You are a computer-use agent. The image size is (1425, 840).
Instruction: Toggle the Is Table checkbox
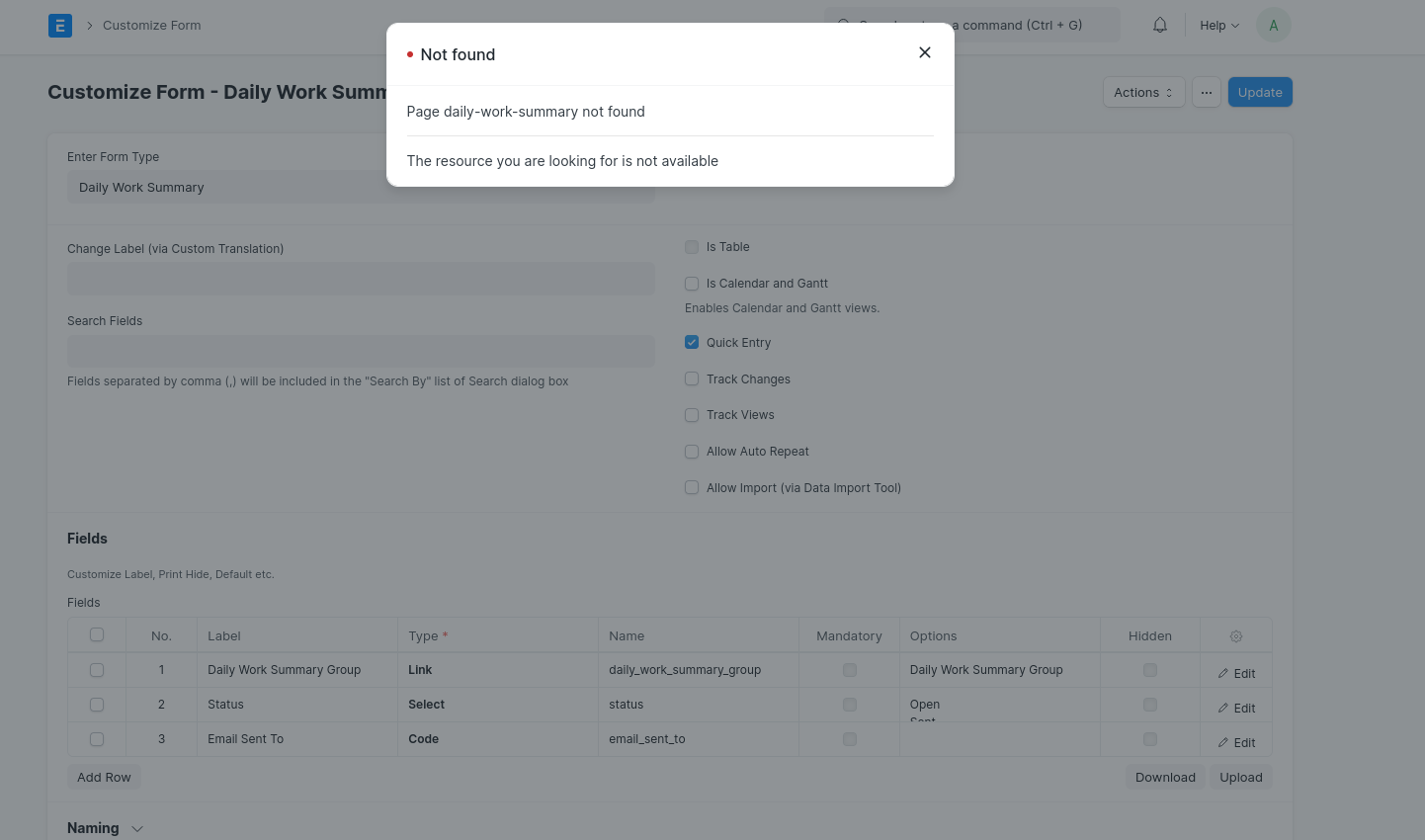point(692,247)
